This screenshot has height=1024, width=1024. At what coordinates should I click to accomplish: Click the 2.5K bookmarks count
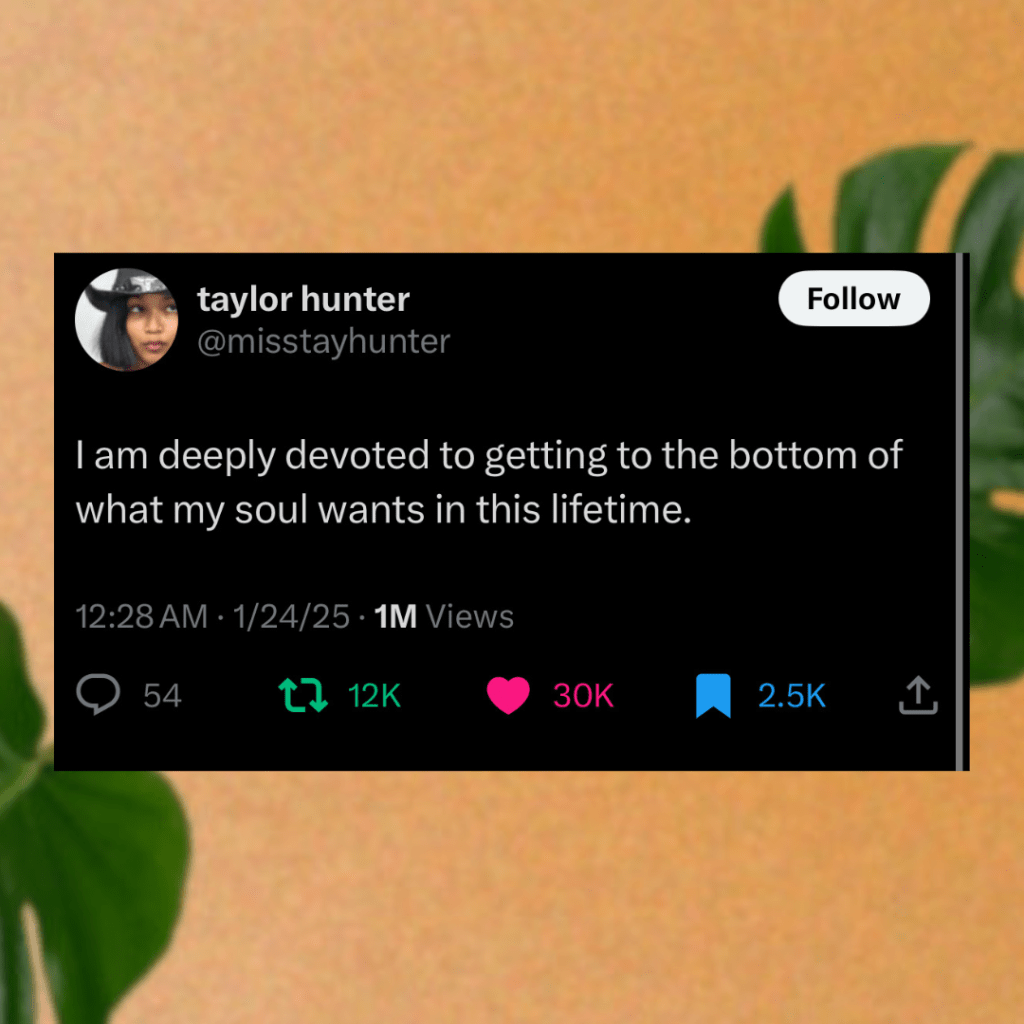(x=791, y=696)
